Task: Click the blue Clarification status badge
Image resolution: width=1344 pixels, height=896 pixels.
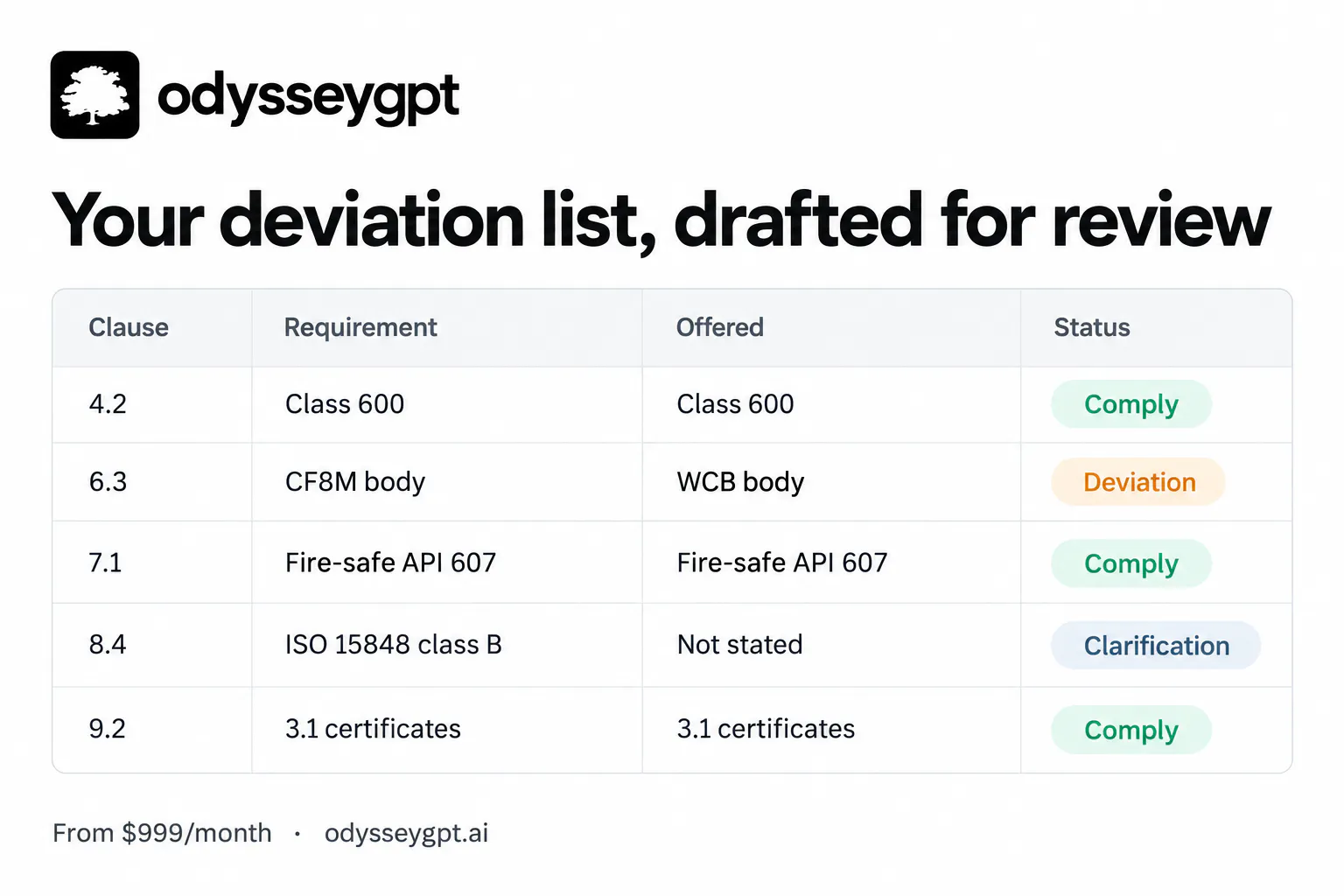Action: (1156, 646)
